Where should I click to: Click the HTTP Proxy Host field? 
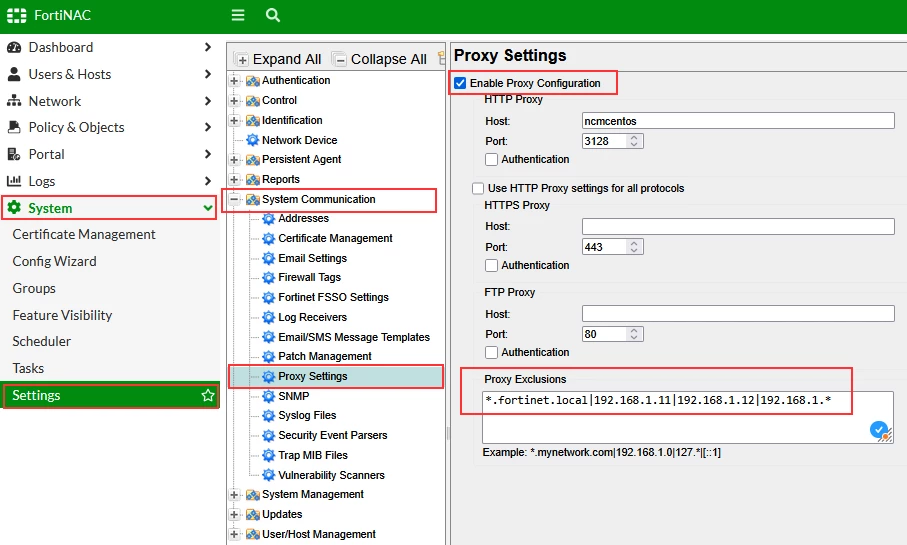(x=738, y=120)
